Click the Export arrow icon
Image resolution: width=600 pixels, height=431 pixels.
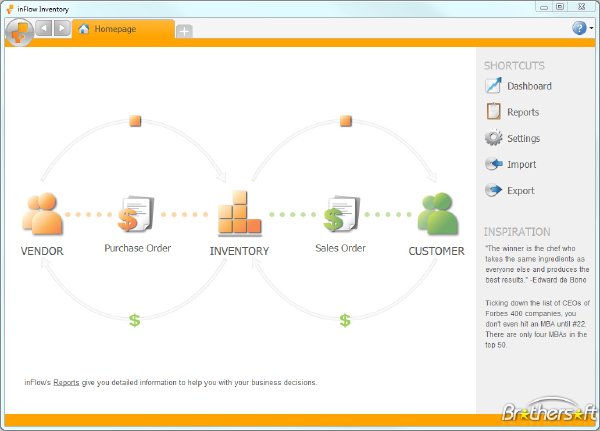coord(494,190)
